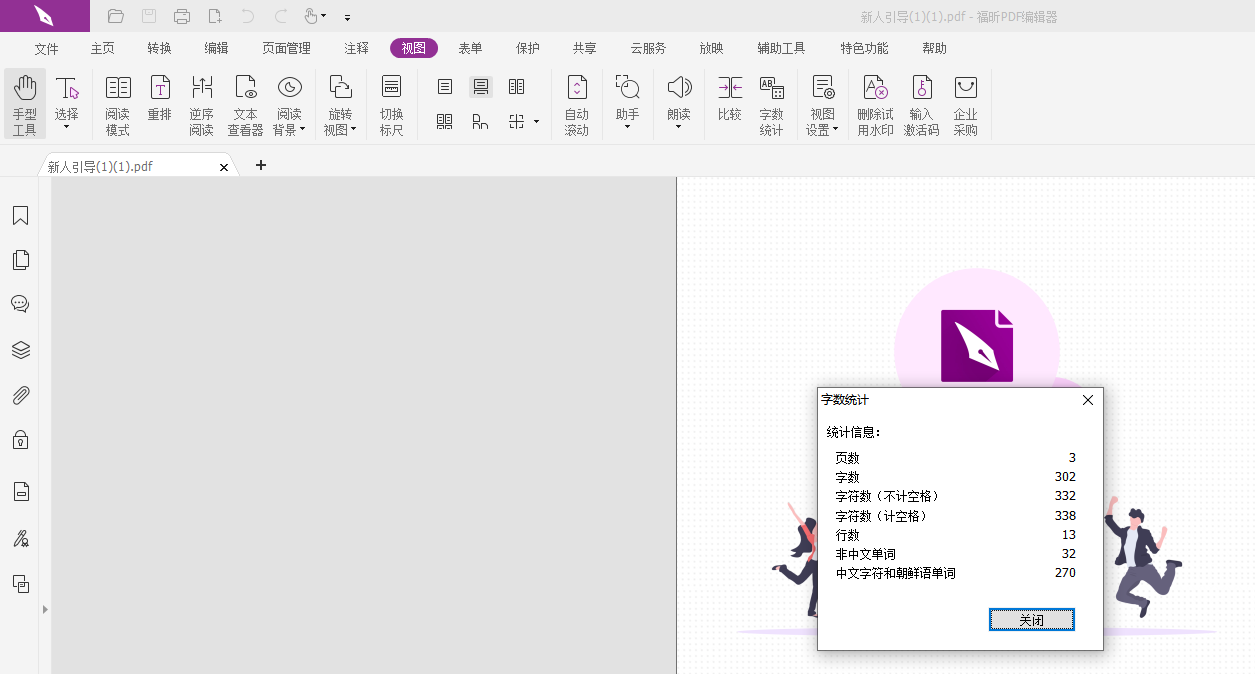Switch to continuous page layout
The height and width of the screenshot is (674, 1255).
tap(481, 86)
